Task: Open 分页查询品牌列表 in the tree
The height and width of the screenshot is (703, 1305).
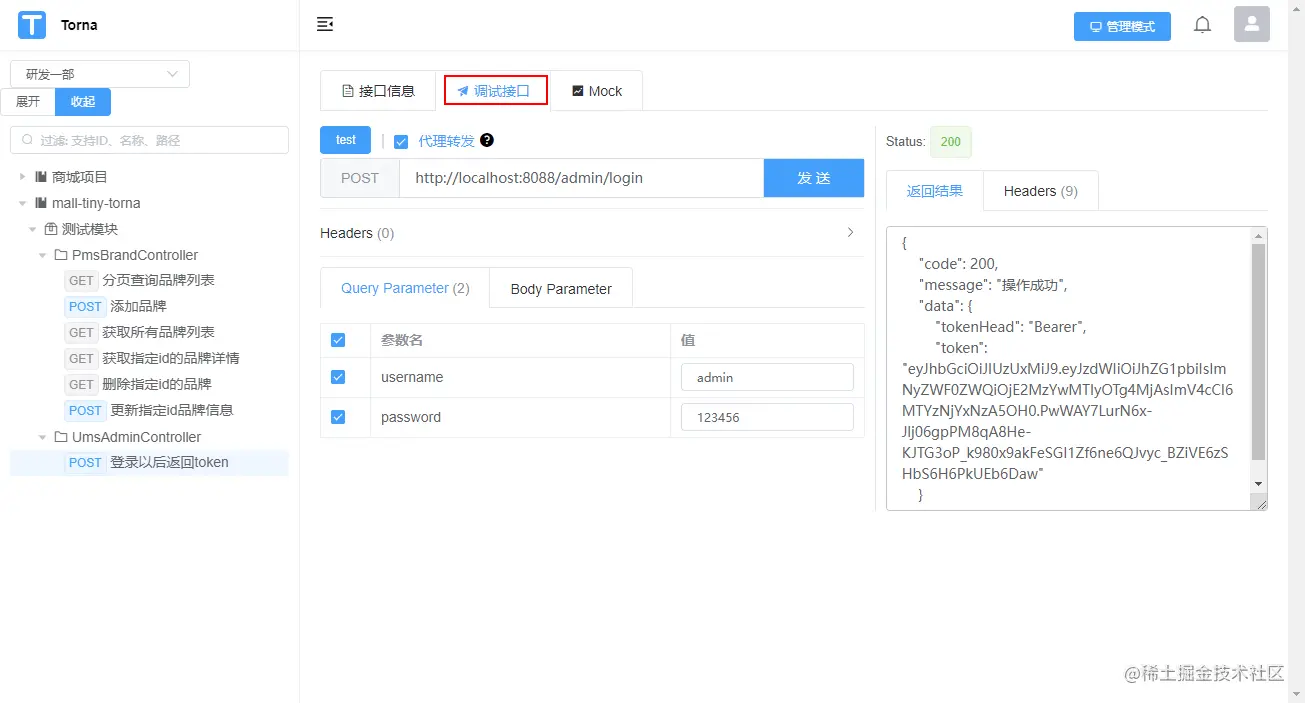Action: click(158, 281)
